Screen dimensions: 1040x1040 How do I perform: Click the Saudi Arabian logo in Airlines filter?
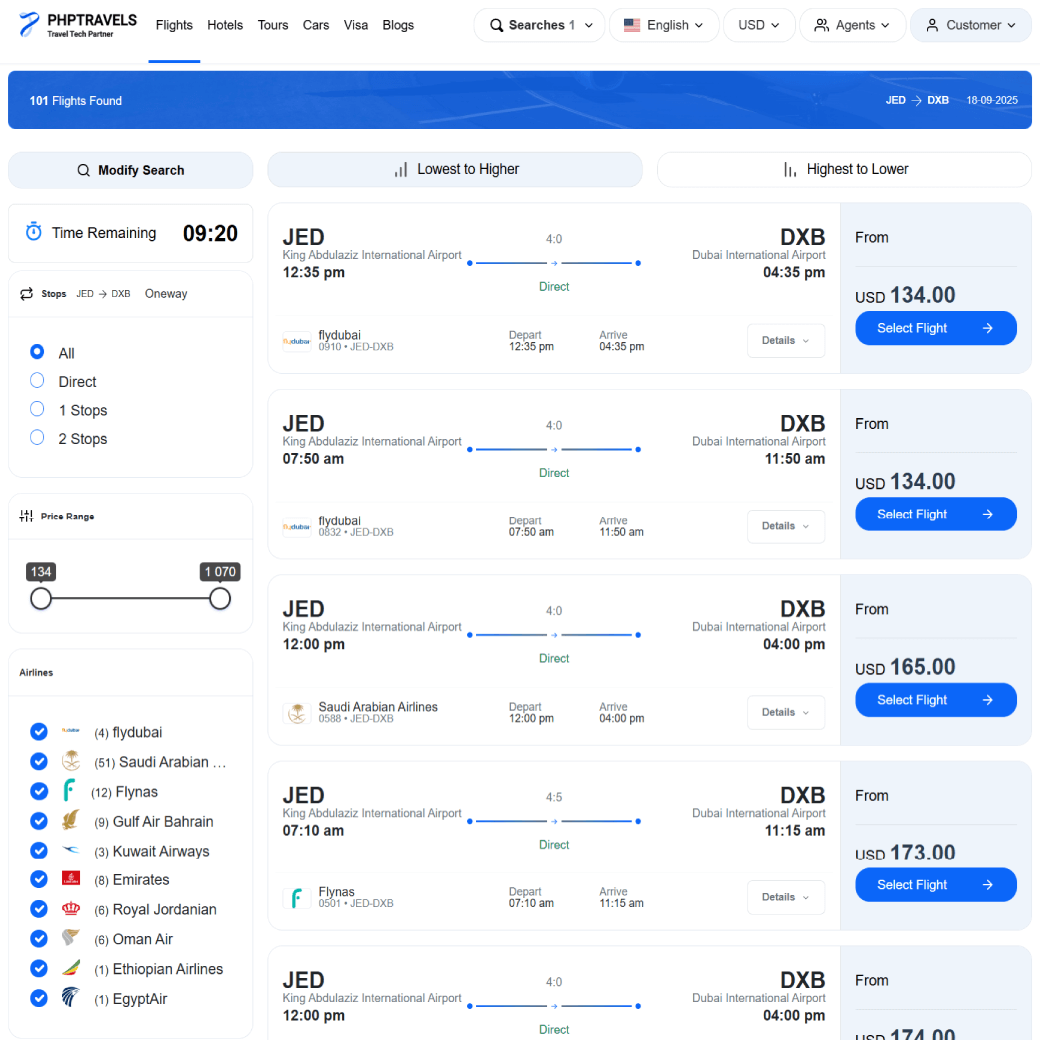(70, 760)
